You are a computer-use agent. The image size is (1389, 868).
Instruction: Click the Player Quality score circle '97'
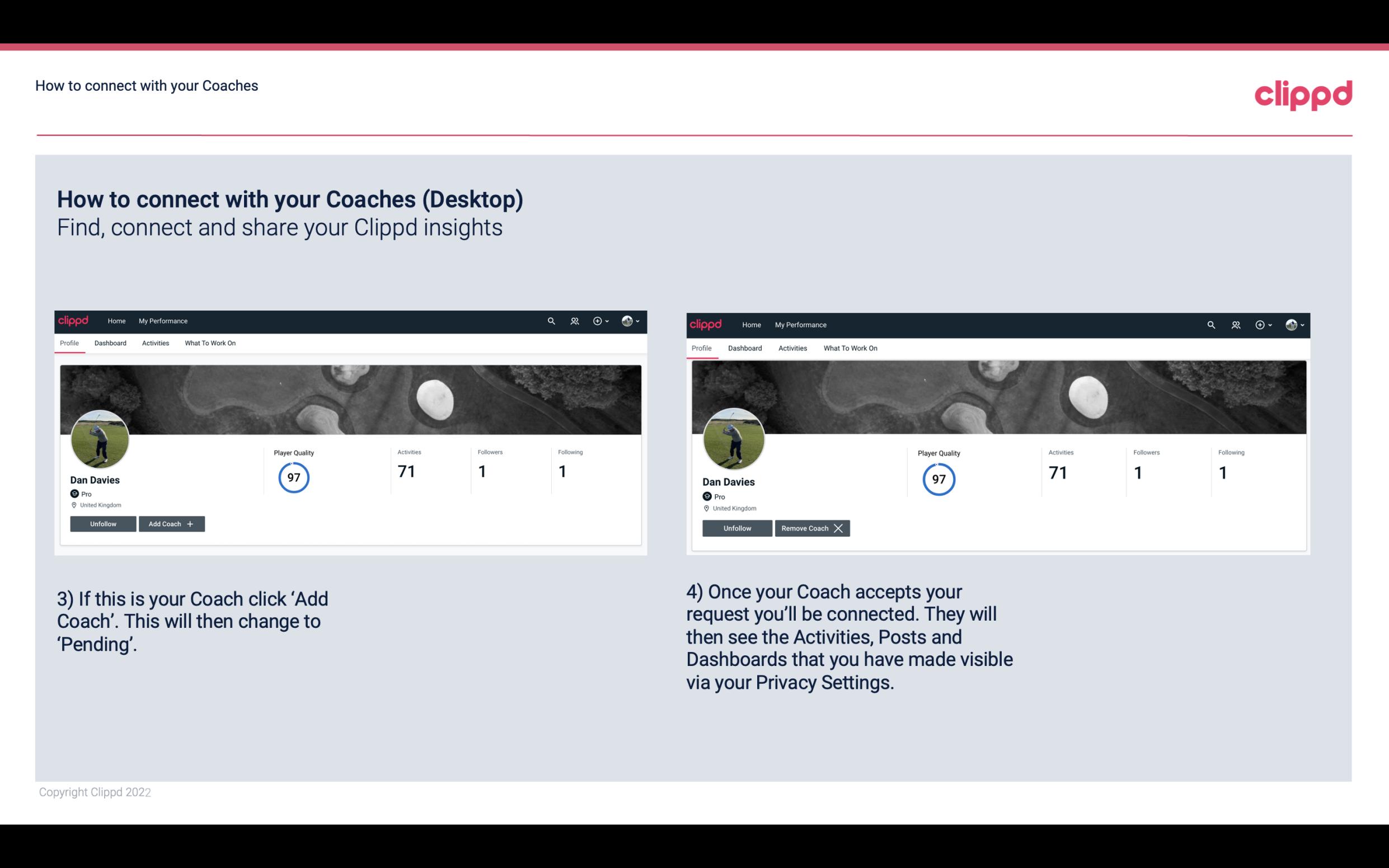point(293,477)
